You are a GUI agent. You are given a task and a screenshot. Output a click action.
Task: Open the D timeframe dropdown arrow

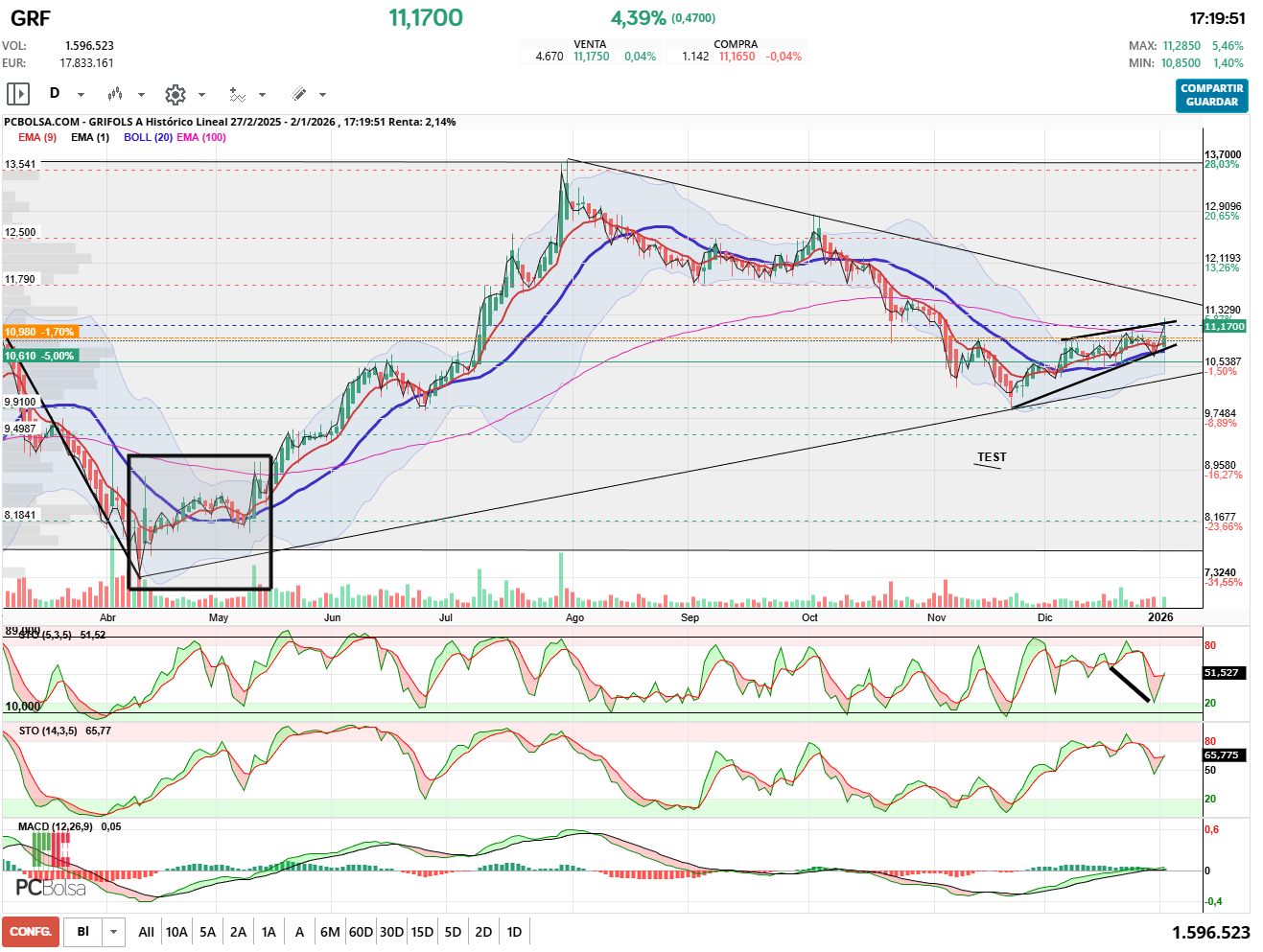81,95
